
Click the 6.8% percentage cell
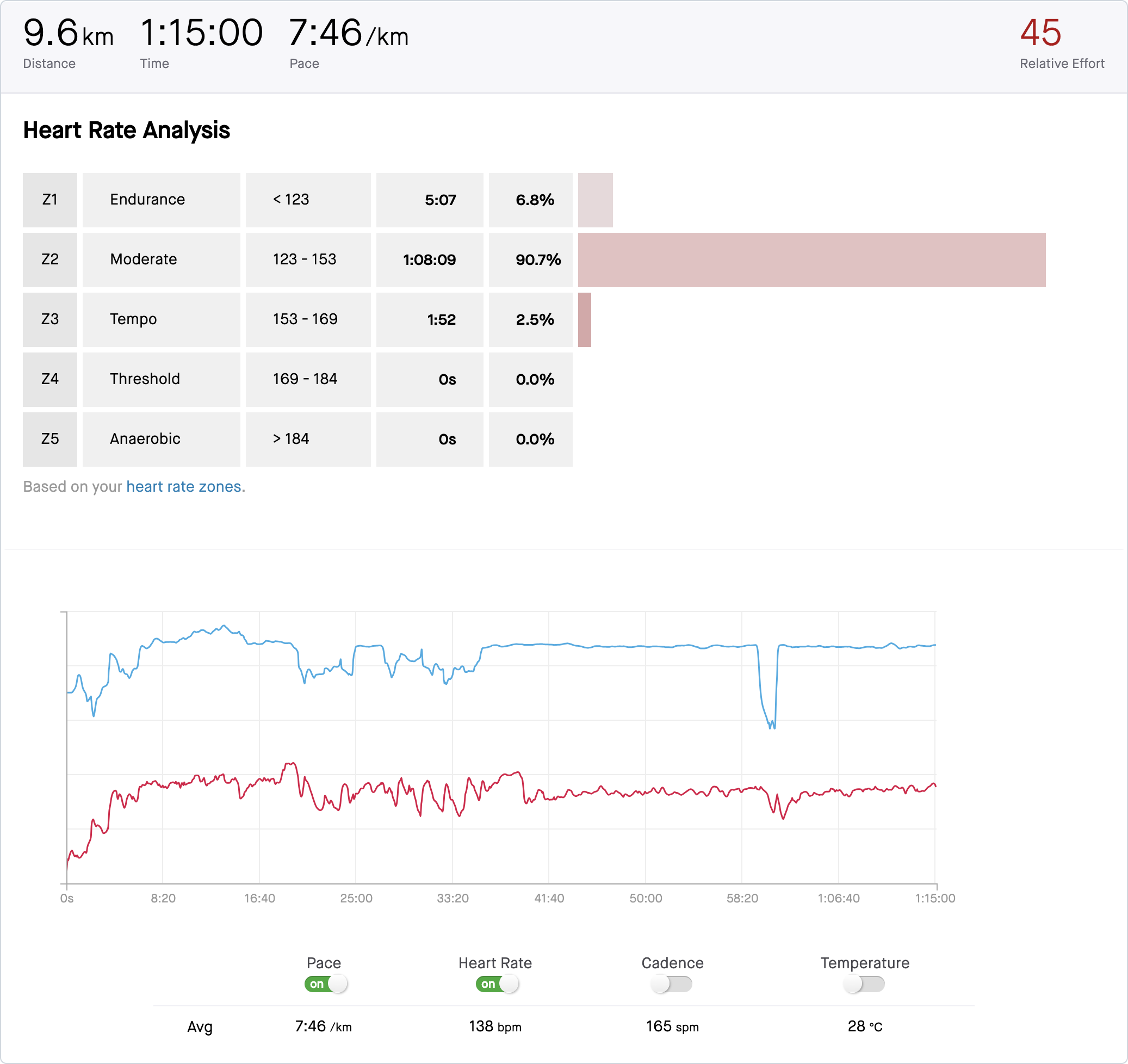530,200
